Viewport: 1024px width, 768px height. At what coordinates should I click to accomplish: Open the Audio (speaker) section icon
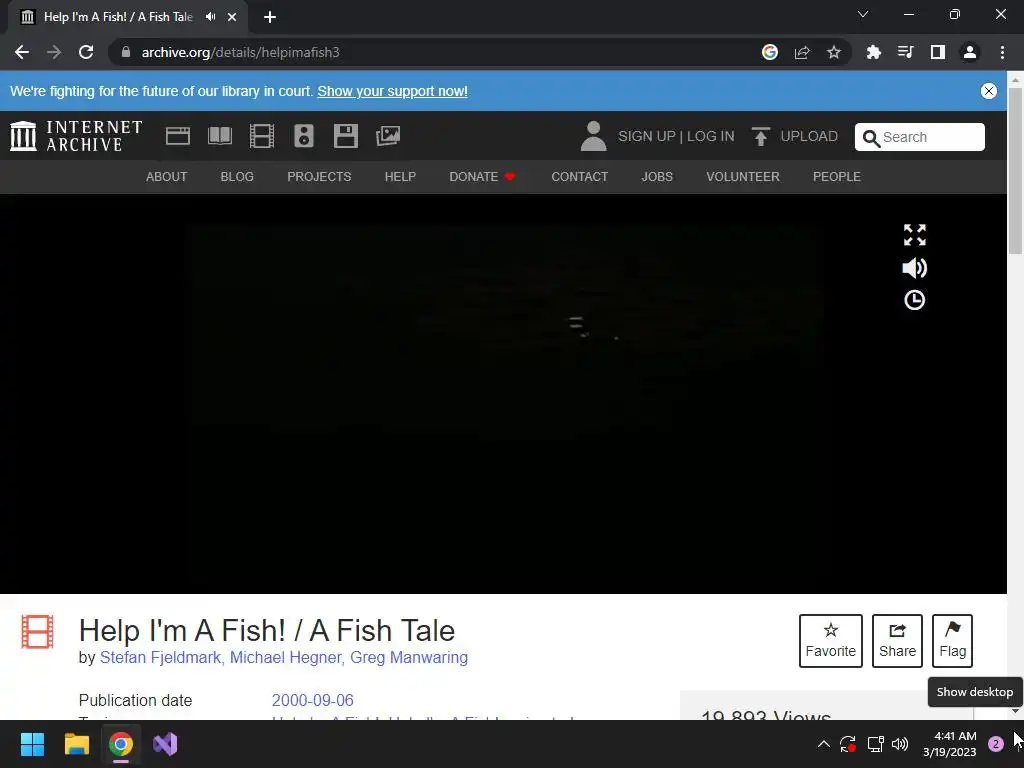point(304,136)
